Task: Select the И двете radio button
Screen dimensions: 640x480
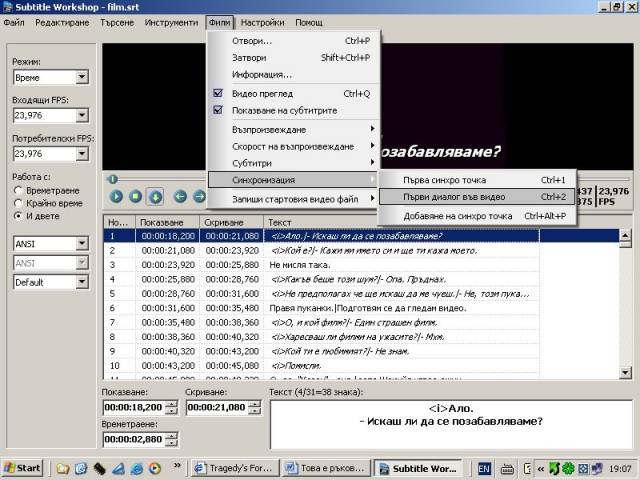Action: [18, 216]
